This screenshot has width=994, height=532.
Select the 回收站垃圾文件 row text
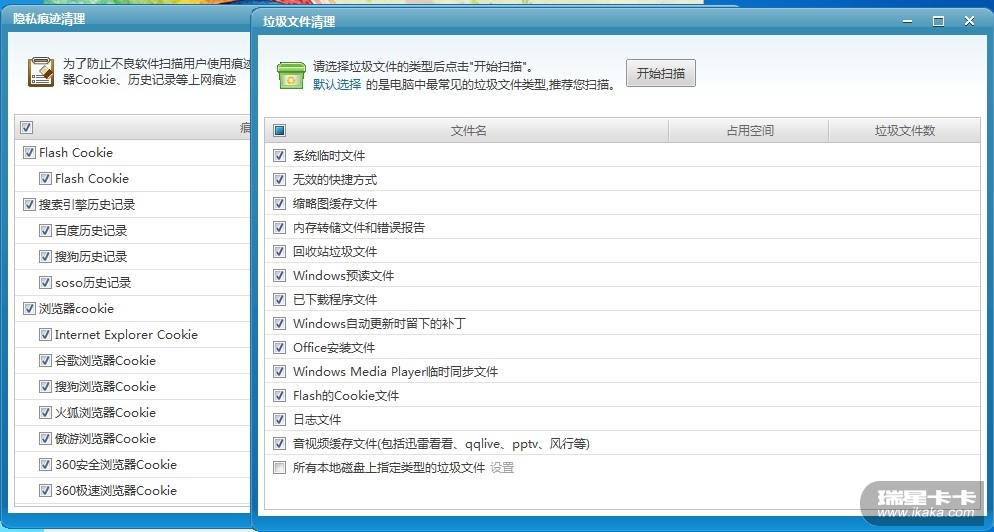pyautogui.click(x=335, y=252)
